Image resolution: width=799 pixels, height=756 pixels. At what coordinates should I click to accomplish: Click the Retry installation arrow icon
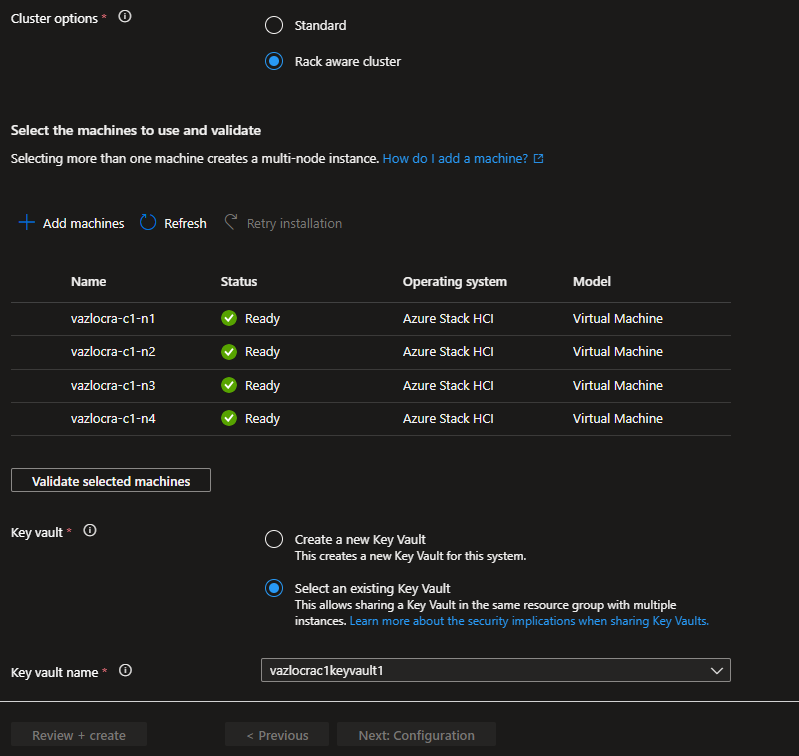coord(231,223)
